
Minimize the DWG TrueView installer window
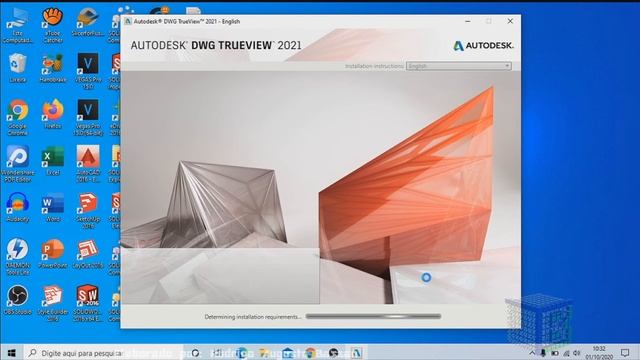[x=468, y=21]
